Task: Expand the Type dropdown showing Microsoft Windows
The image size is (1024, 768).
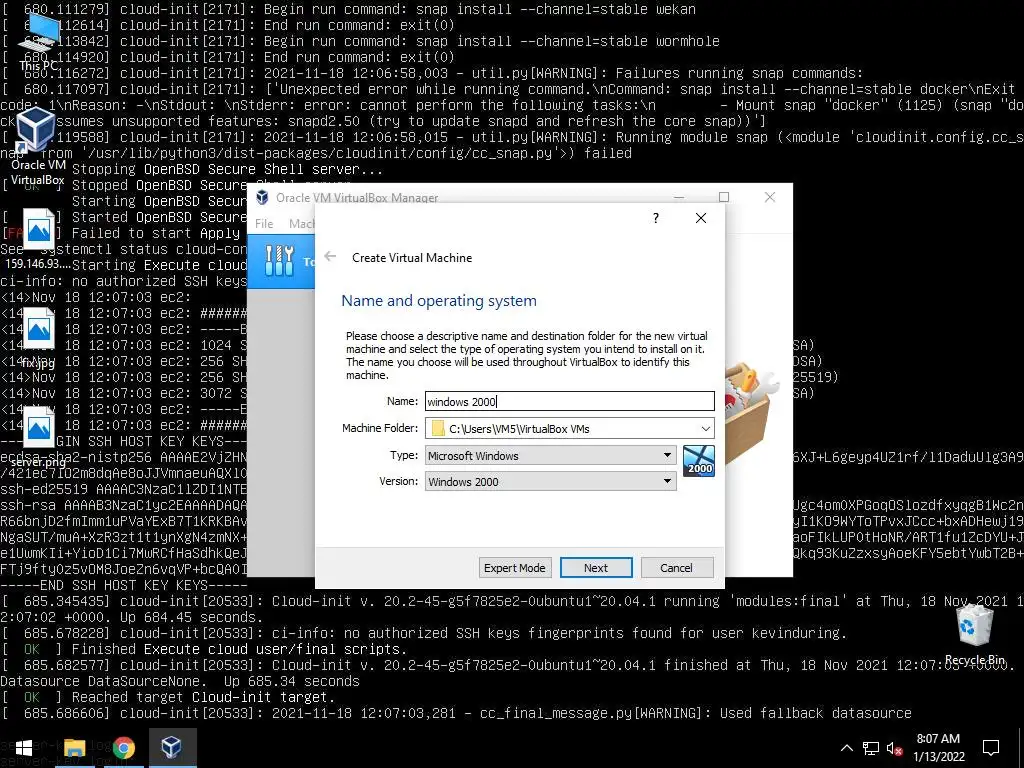Action: tap(550, 455)
